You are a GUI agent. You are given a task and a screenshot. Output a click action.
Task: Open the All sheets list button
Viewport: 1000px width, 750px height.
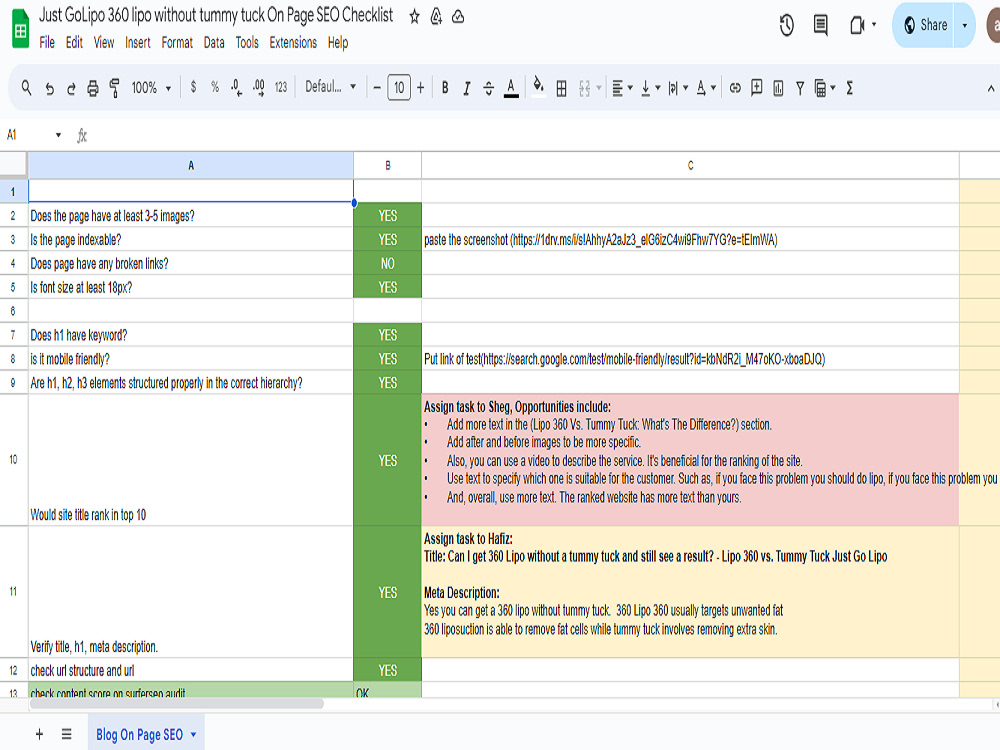point(66,734)
